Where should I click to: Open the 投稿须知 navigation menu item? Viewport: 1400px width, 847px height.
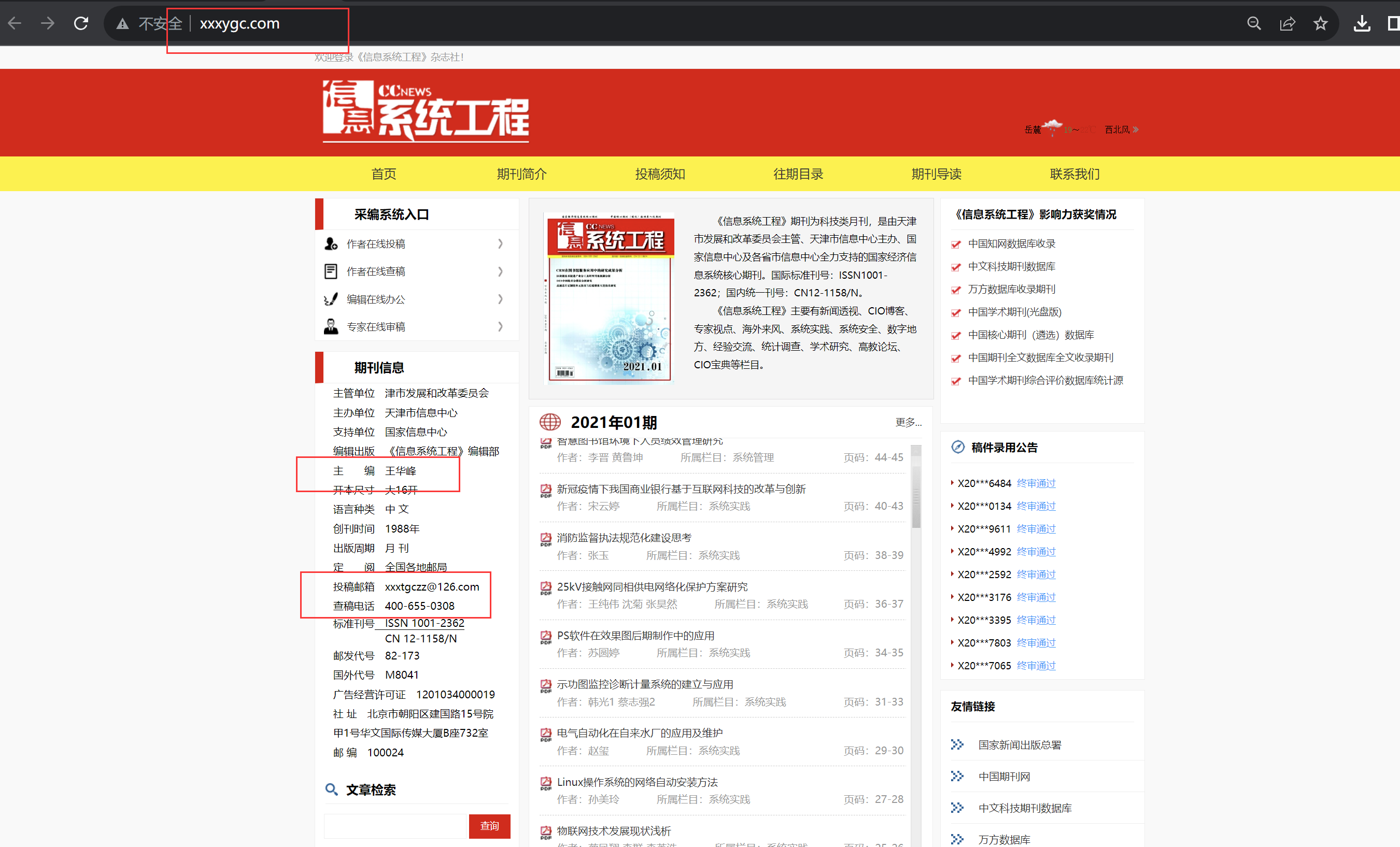click(660, 174)
